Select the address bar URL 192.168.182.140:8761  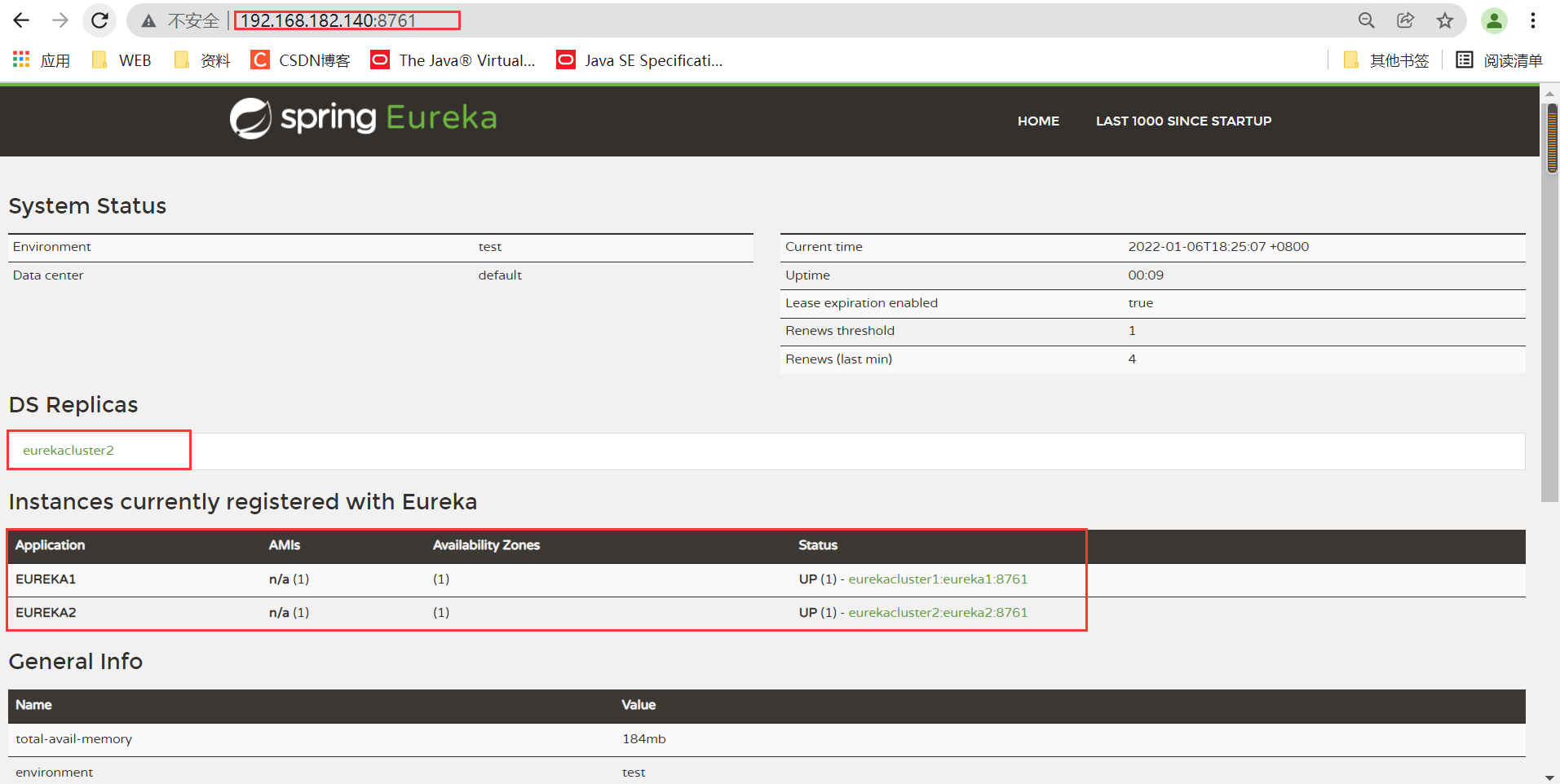(329, 20)
